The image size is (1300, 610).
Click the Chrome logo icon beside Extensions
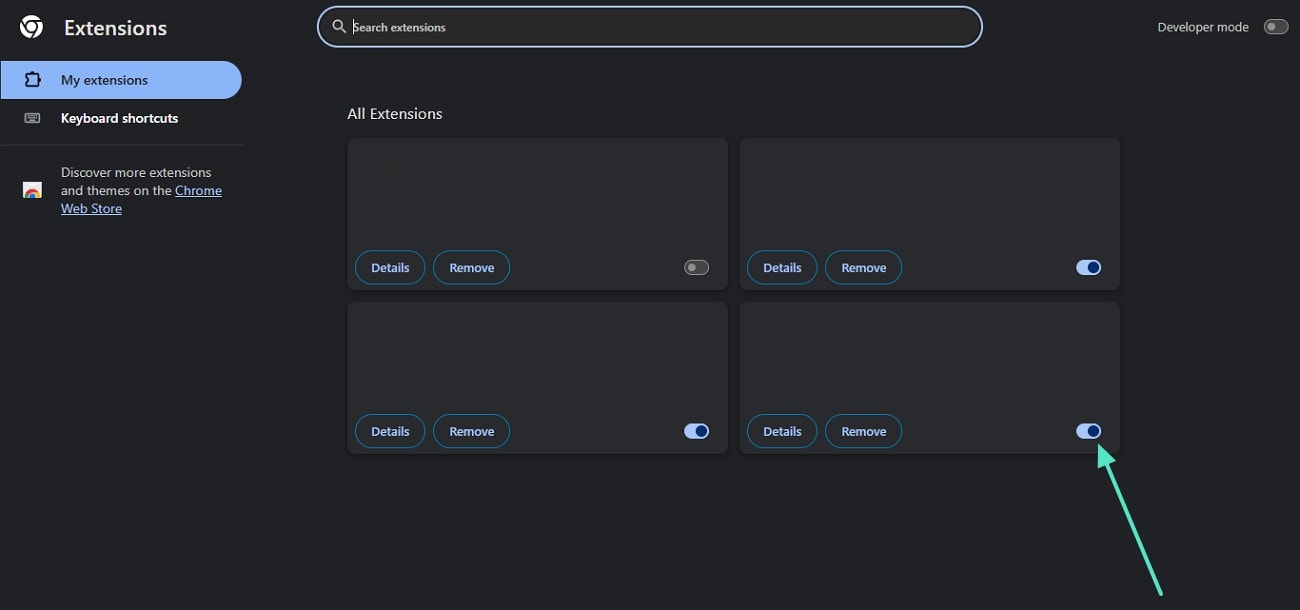click(x=31, y=27)
